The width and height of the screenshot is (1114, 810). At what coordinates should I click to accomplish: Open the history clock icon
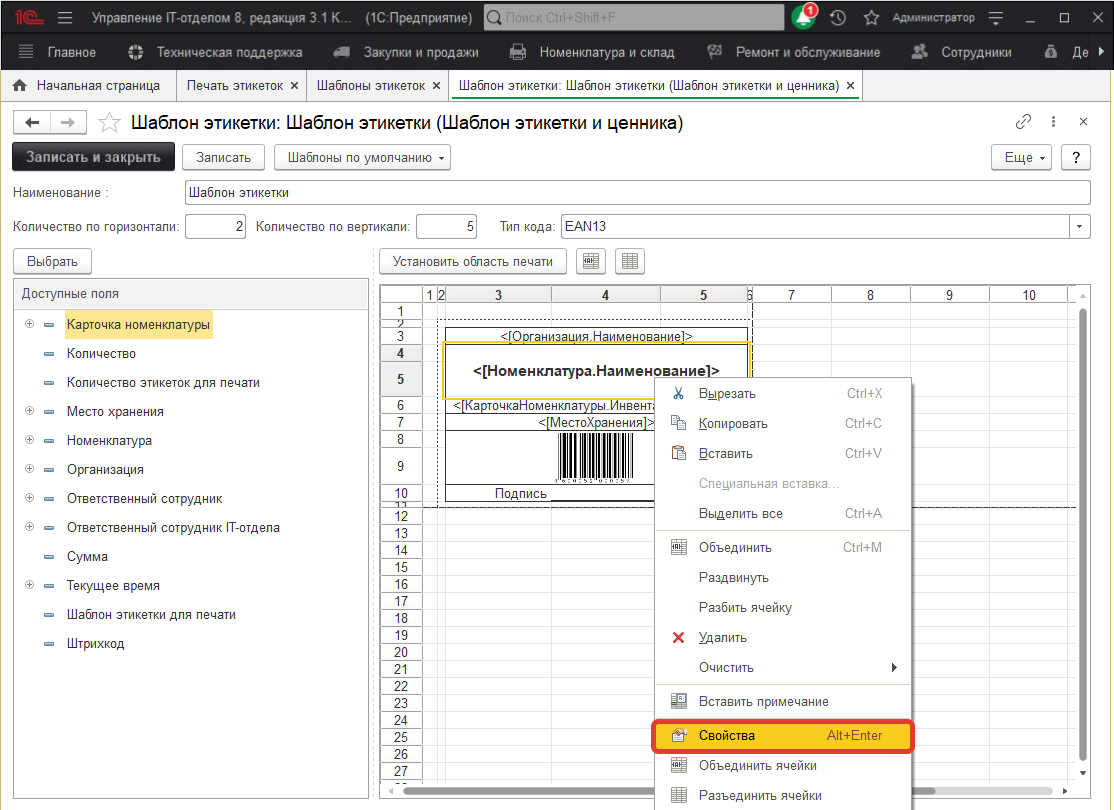click(x=838, y=18)
